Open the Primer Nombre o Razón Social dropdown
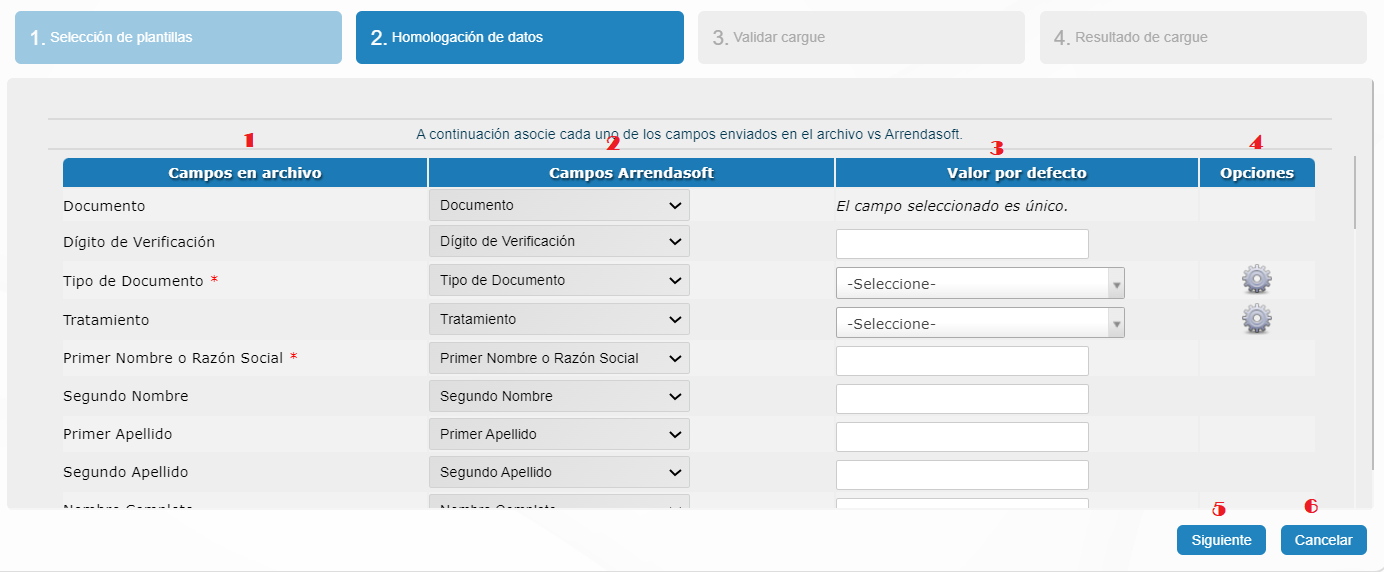The width and height of the screenshot is (1384, 572). (x=559, y=358)
